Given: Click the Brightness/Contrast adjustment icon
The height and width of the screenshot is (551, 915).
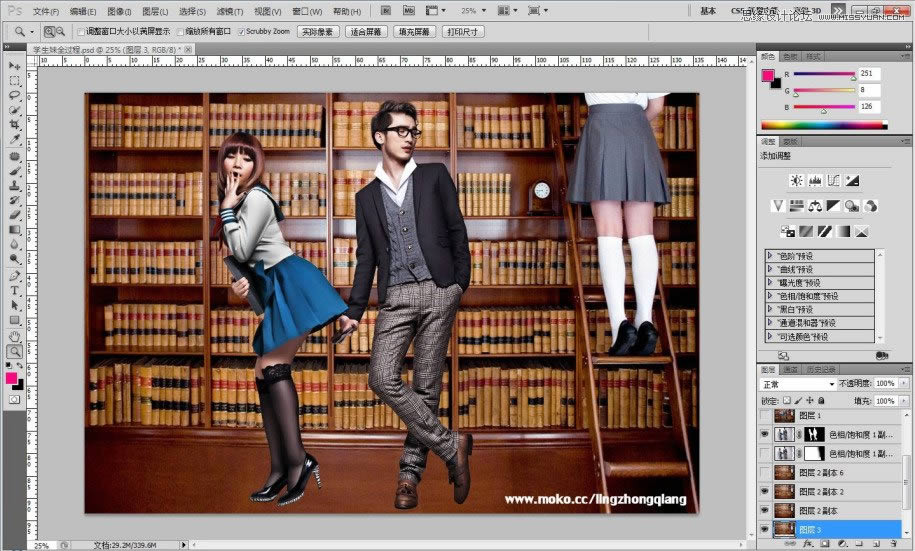Looking at the screenshot, I should pyautogui.click(x=797, y=180).
